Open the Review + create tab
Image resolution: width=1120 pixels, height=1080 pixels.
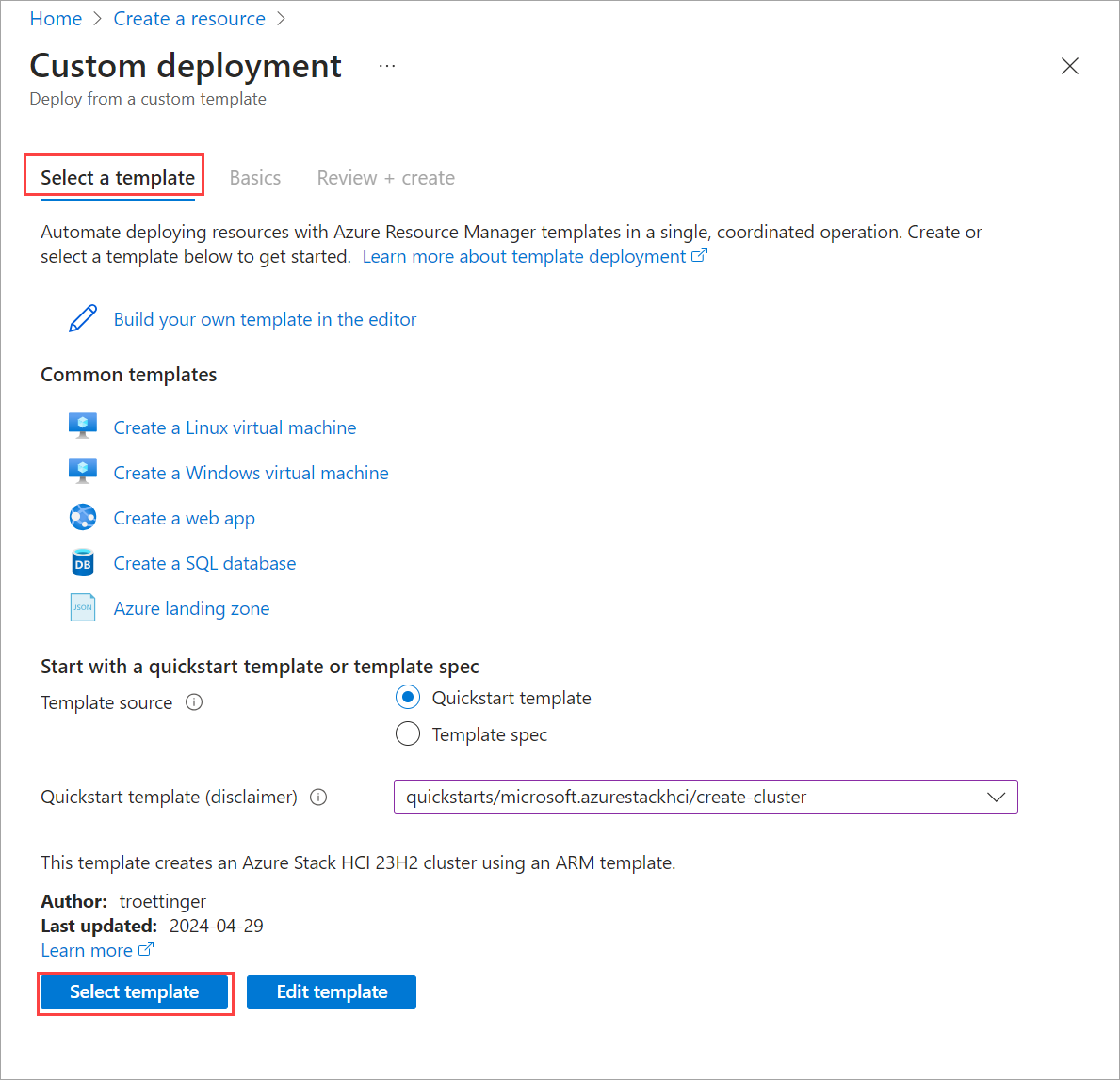(x=385, y=178)
